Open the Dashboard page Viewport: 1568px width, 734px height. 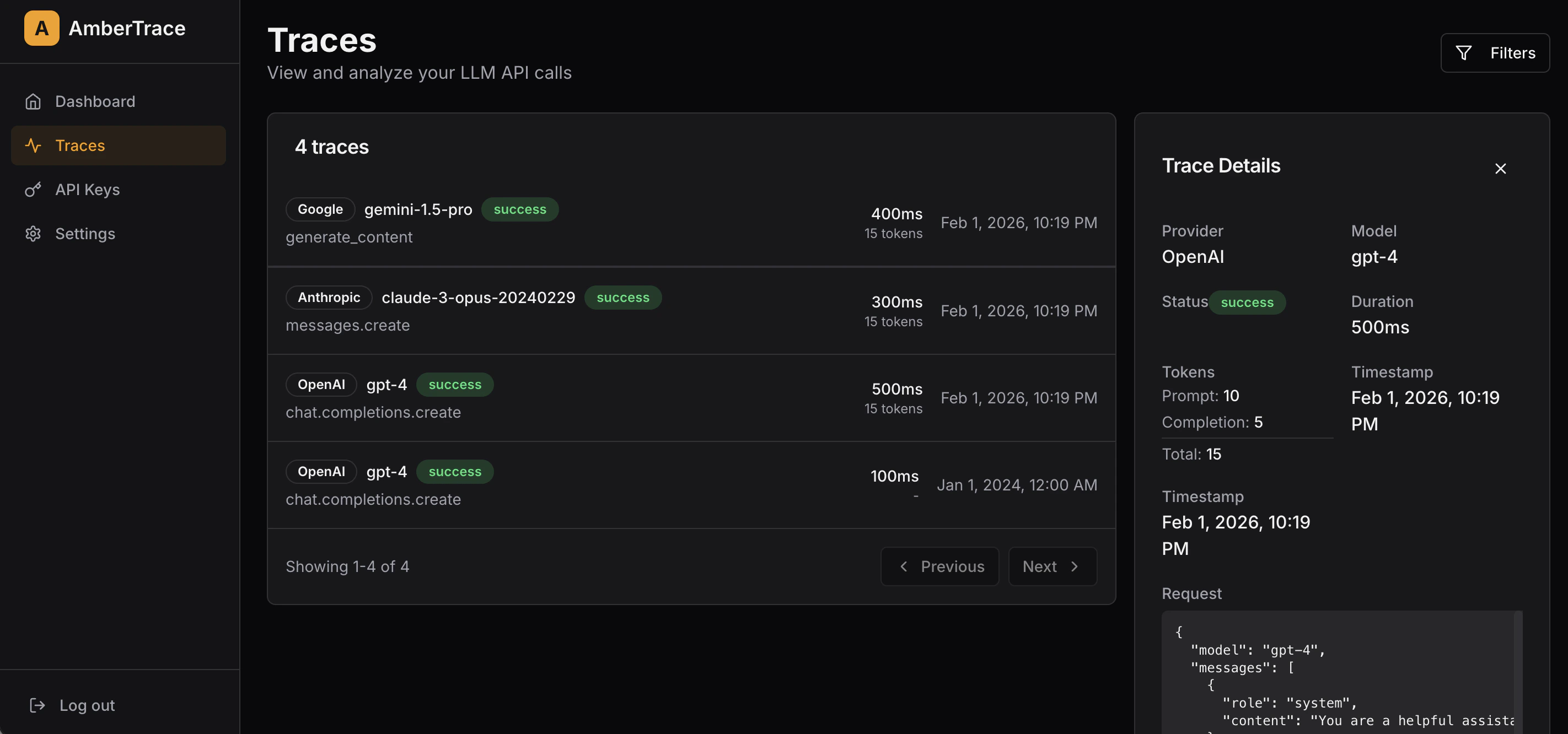pos(95,101)
